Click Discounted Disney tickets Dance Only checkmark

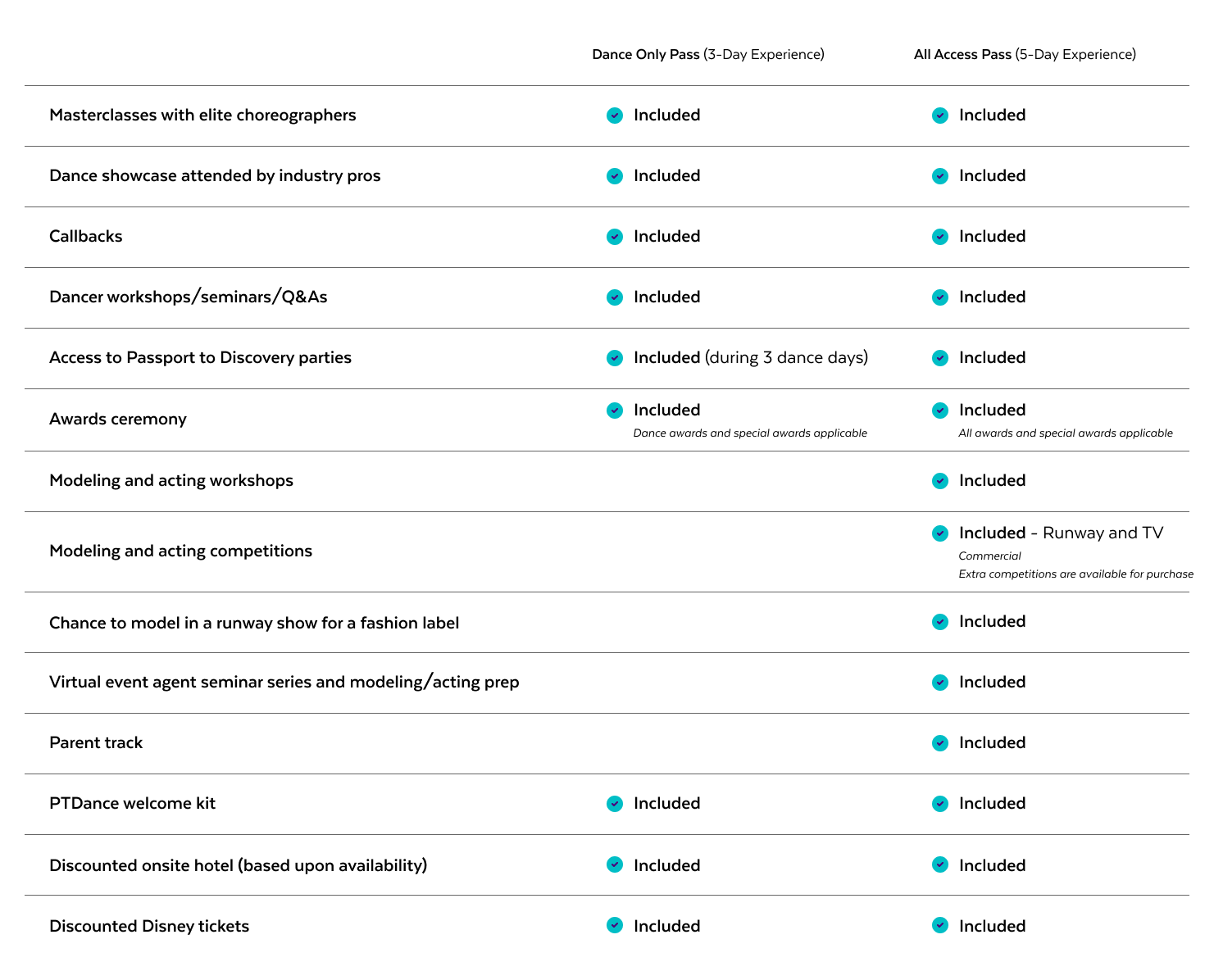pyautogui.click(x=615, y=925)
